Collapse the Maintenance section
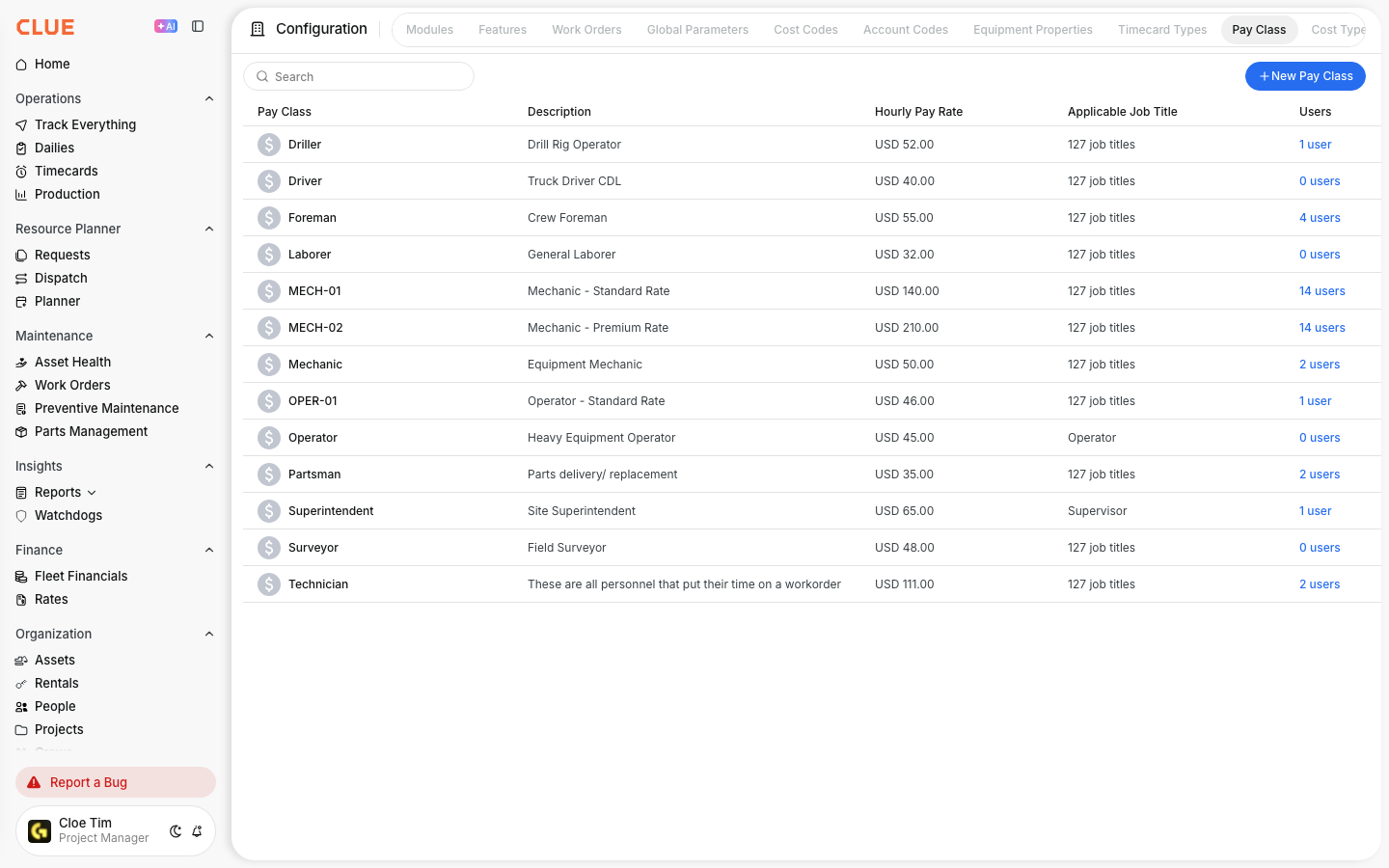The height and width of the screenshot is (868, 1389). [x=209, y=336]
